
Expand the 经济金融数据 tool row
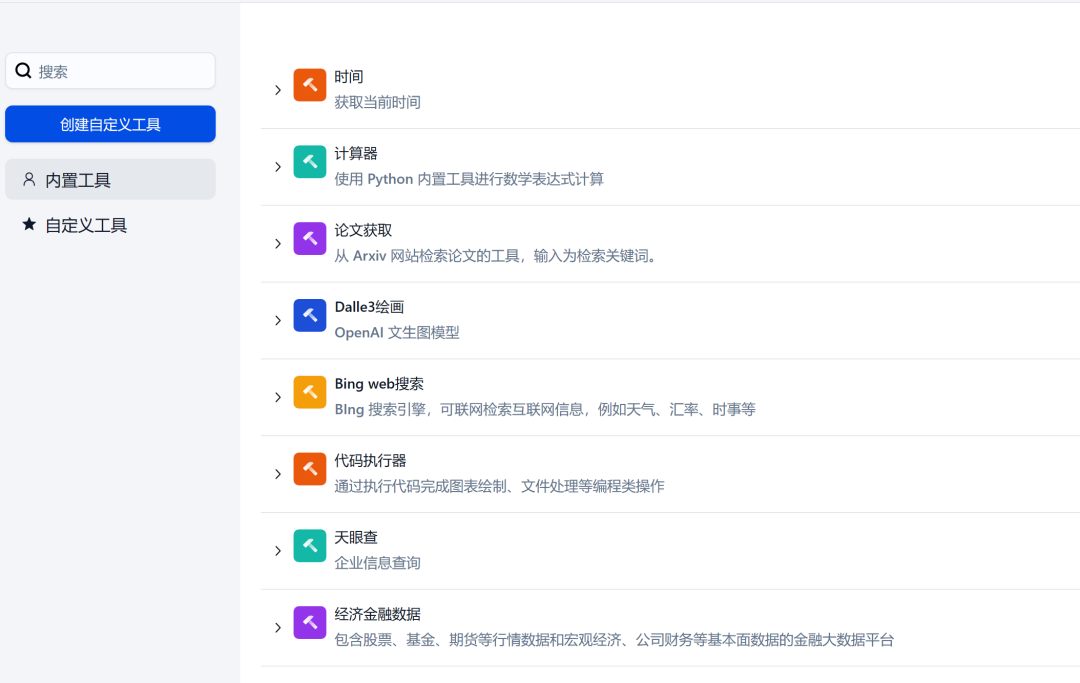(x=278, y=627)
